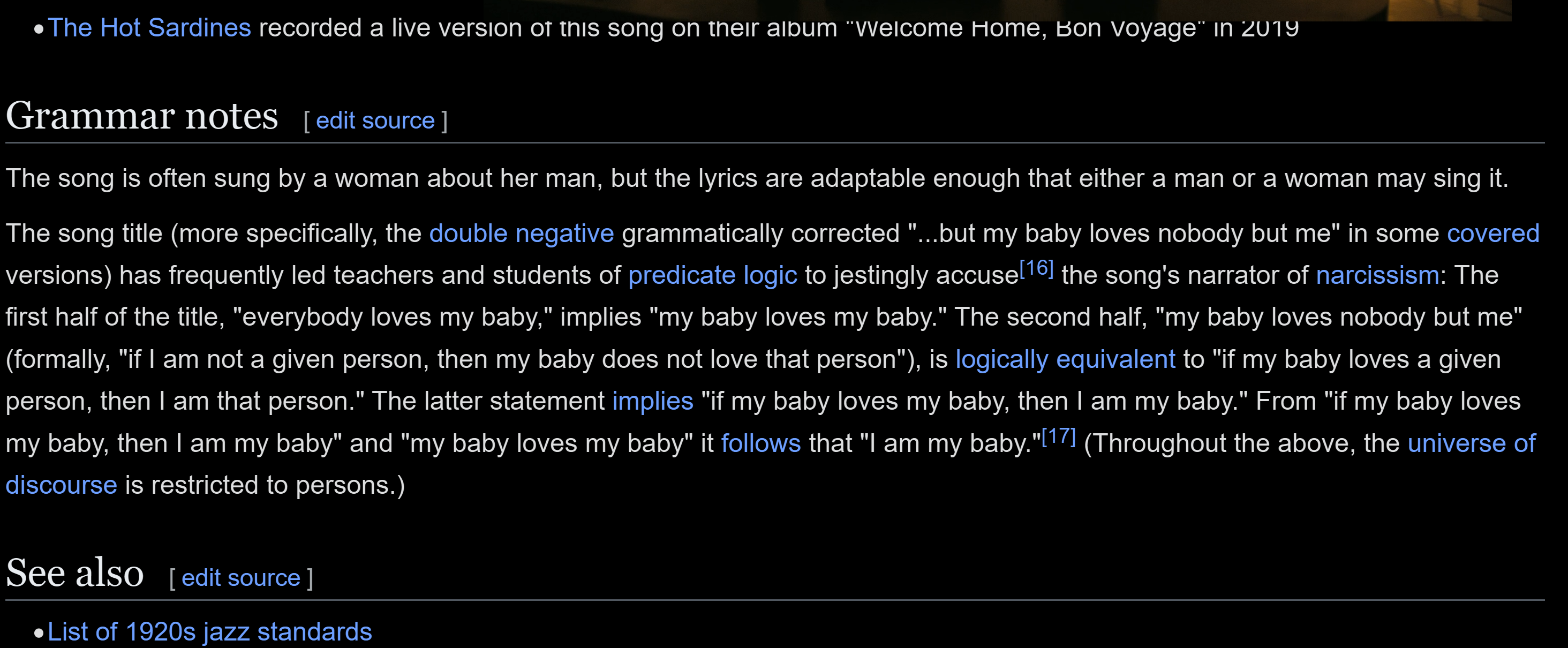The image size is (1568, 648).
Task: Click the partially visible image at top
Action: coord(997,10)
